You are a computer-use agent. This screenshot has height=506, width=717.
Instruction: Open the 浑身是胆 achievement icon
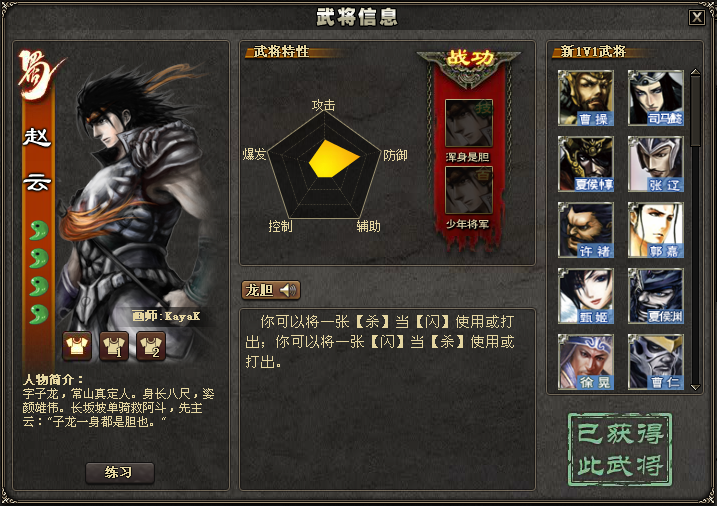[469, 123]
